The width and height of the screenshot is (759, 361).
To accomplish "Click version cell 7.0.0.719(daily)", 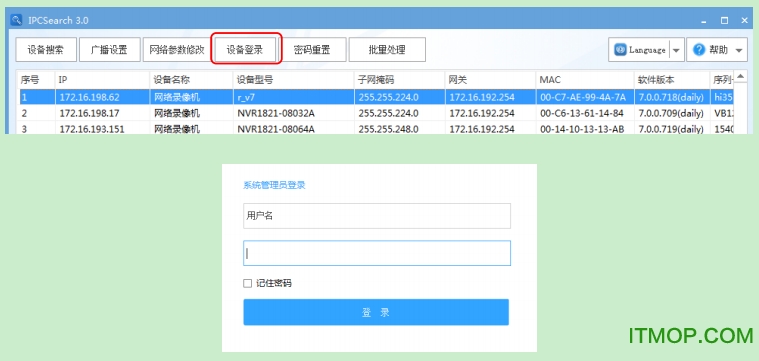I will point(670,129).
